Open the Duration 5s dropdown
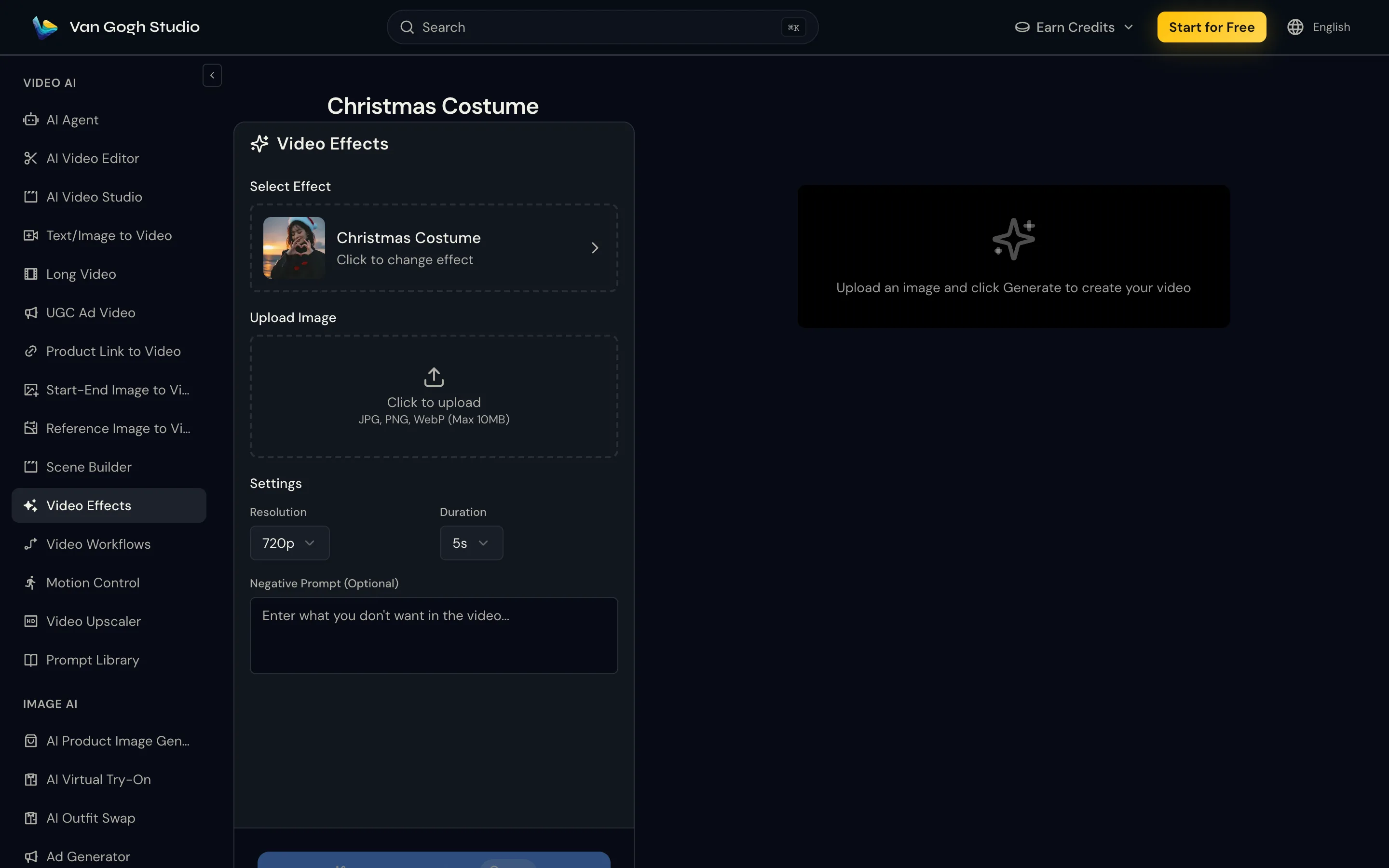 (471, 543)
